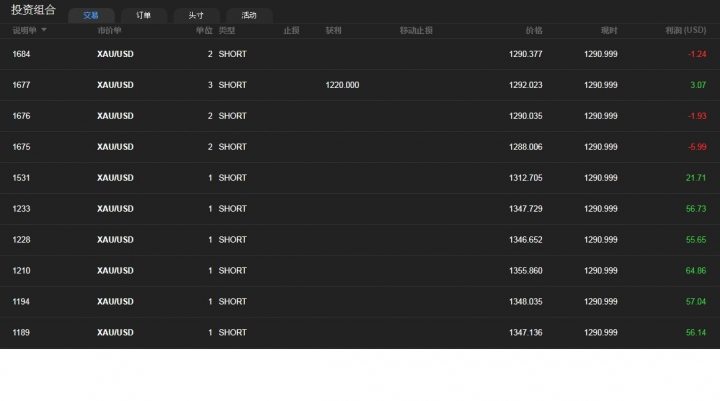Click SHORT type on trade 1233
Viewport: 720px width, 401px height.
point(232,209)
